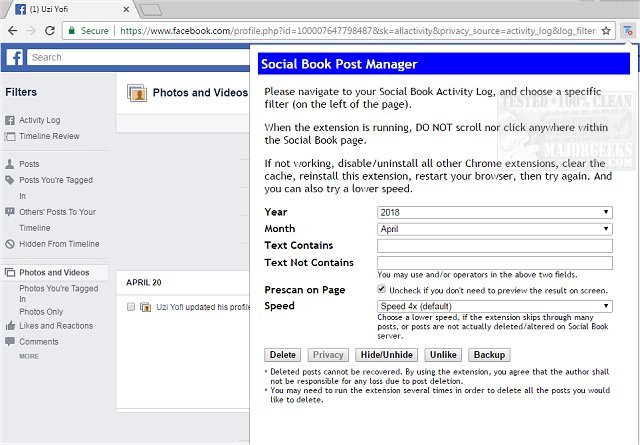Switch to the Uzi Yofi browser tab
The width and height of the screenshot is (640, 445).
point(65,9)
